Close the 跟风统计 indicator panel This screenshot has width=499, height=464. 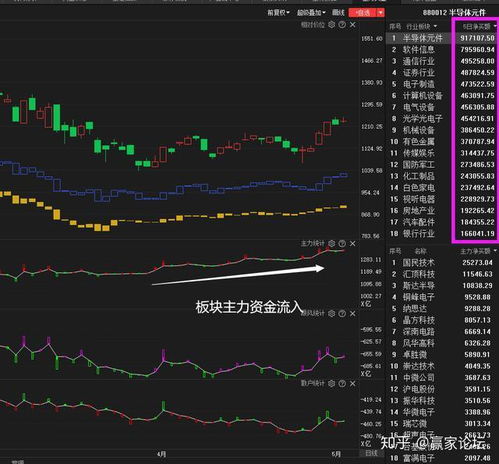coord(353,314)
